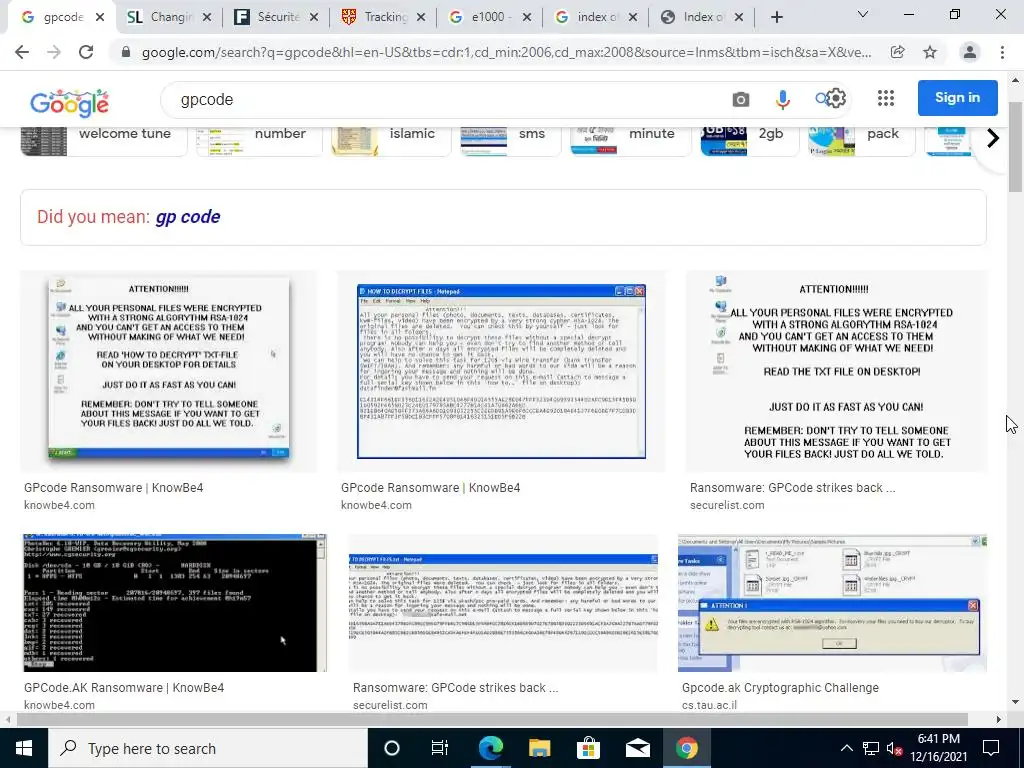Click the Sign in button
The image size is (1024, 768).
pyautogui.click(x=957, y=98)
